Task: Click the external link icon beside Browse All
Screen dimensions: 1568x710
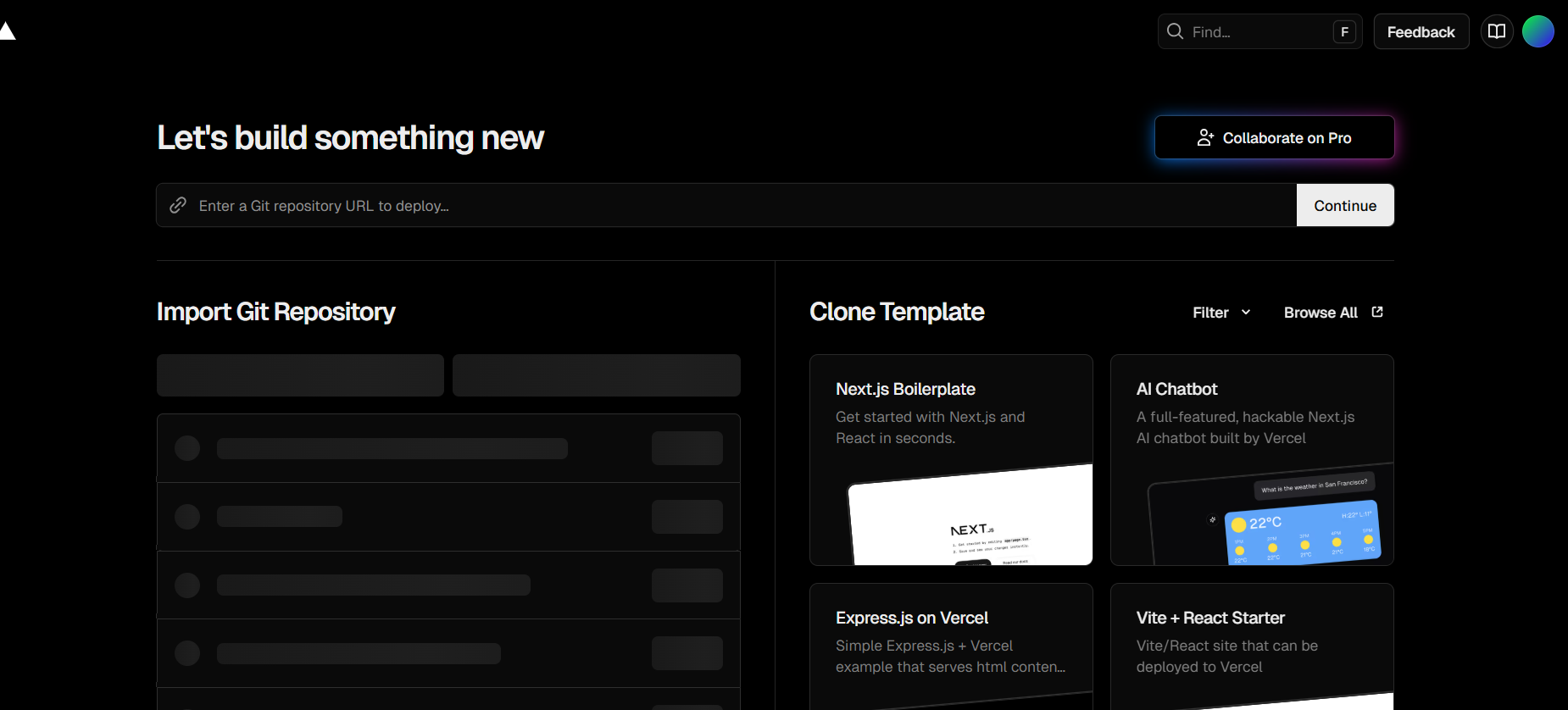Action: [x=1377, y=312]
